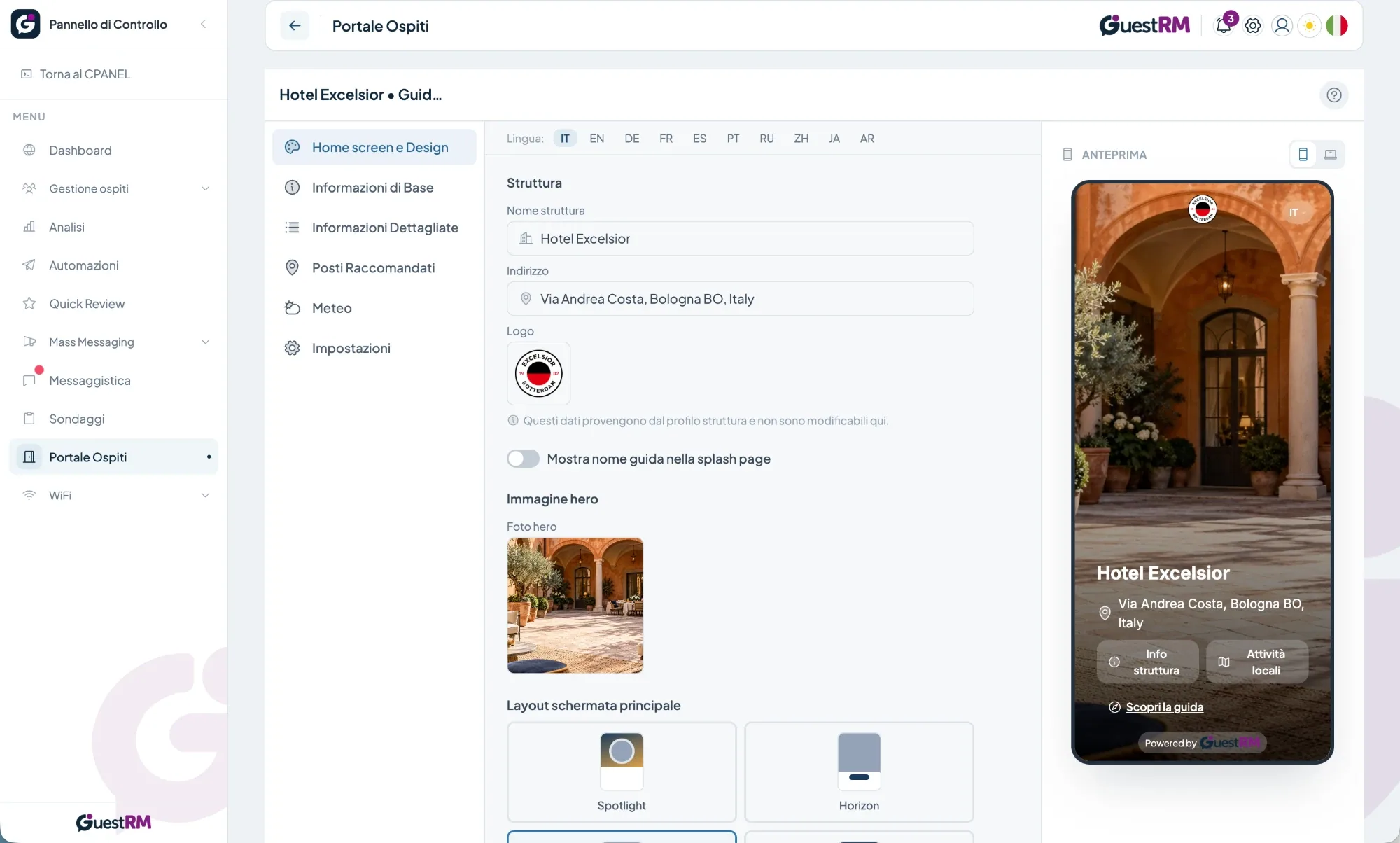Click the Messaggistica chat icon
The height and width of the screenshot is (843, 1400).
point(29,380)
